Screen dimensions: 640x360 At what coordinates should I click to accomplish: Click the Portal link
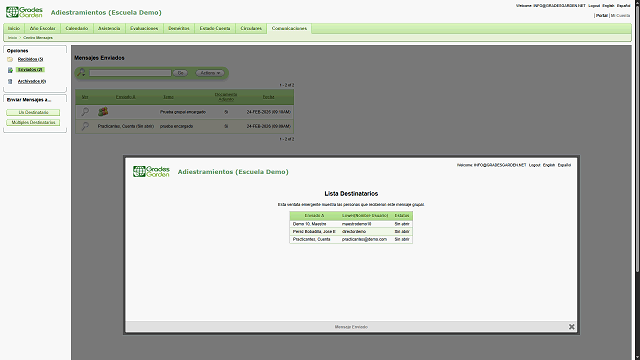point(601,16)
